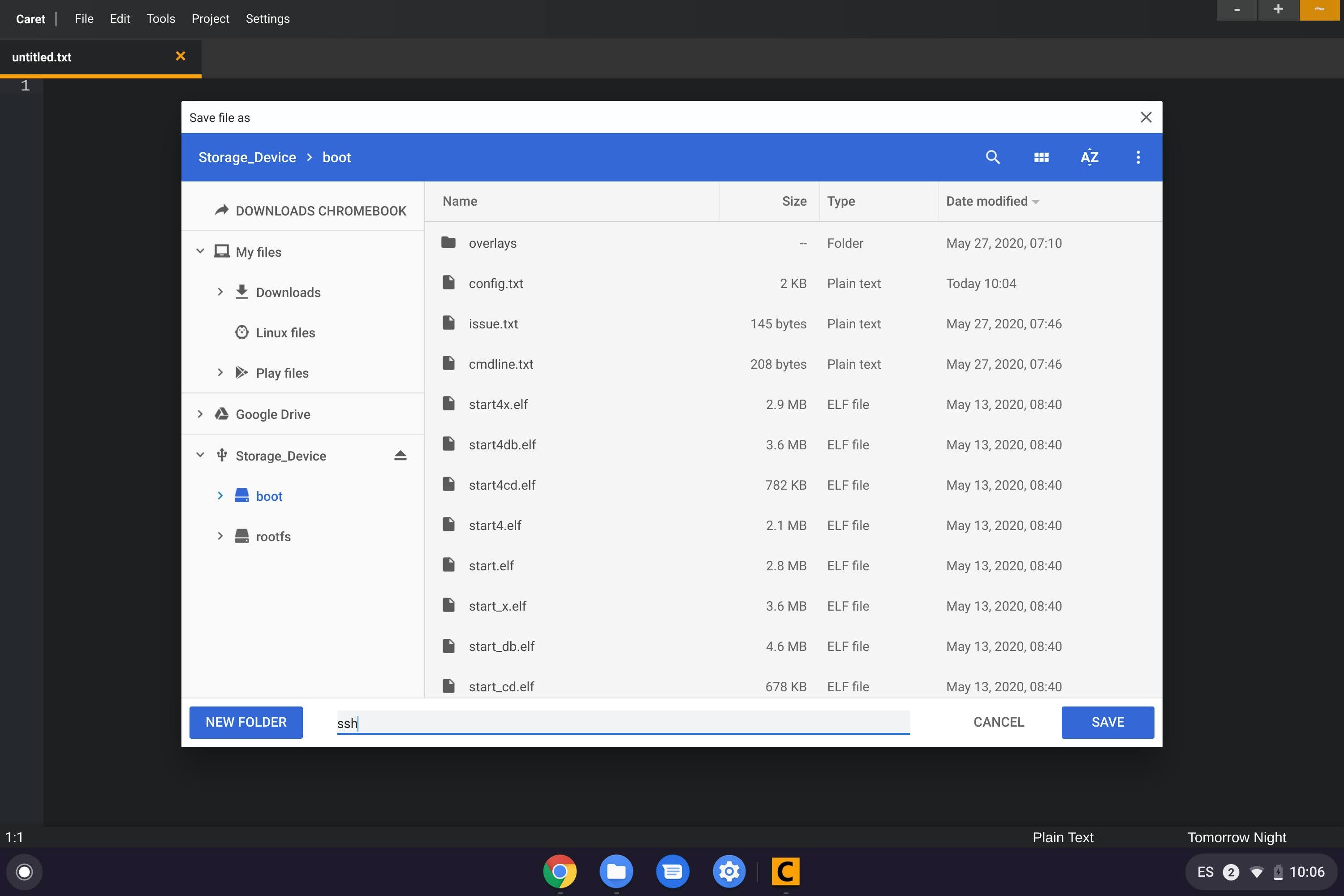Click the config.txt file icon
The height and width of the screenshot is (896, 1344).
[448, 283]
